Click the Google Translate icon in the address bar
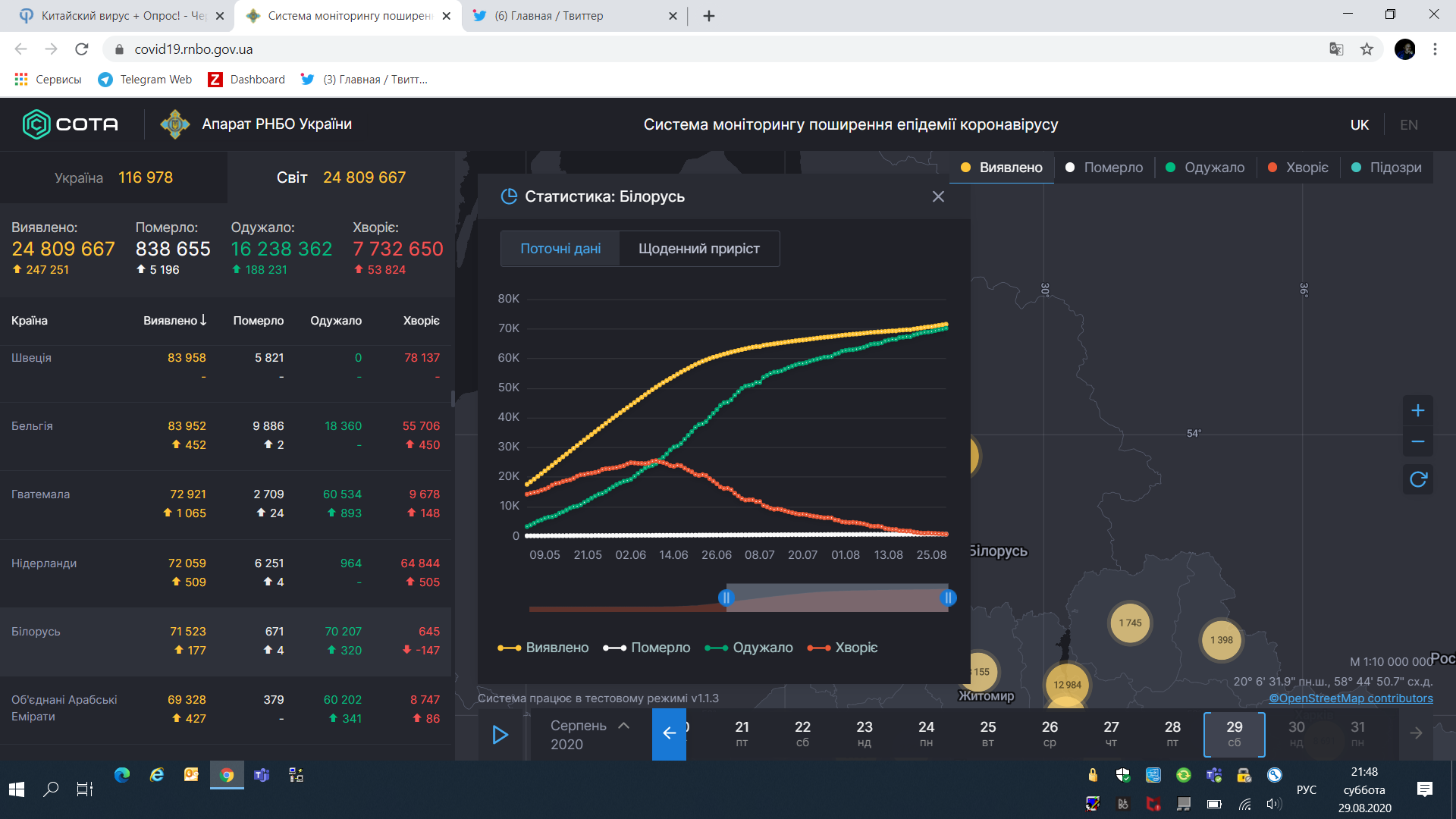Image resolution: width=1456 pixels, height=819 pixels. (x=1336, y=49)
